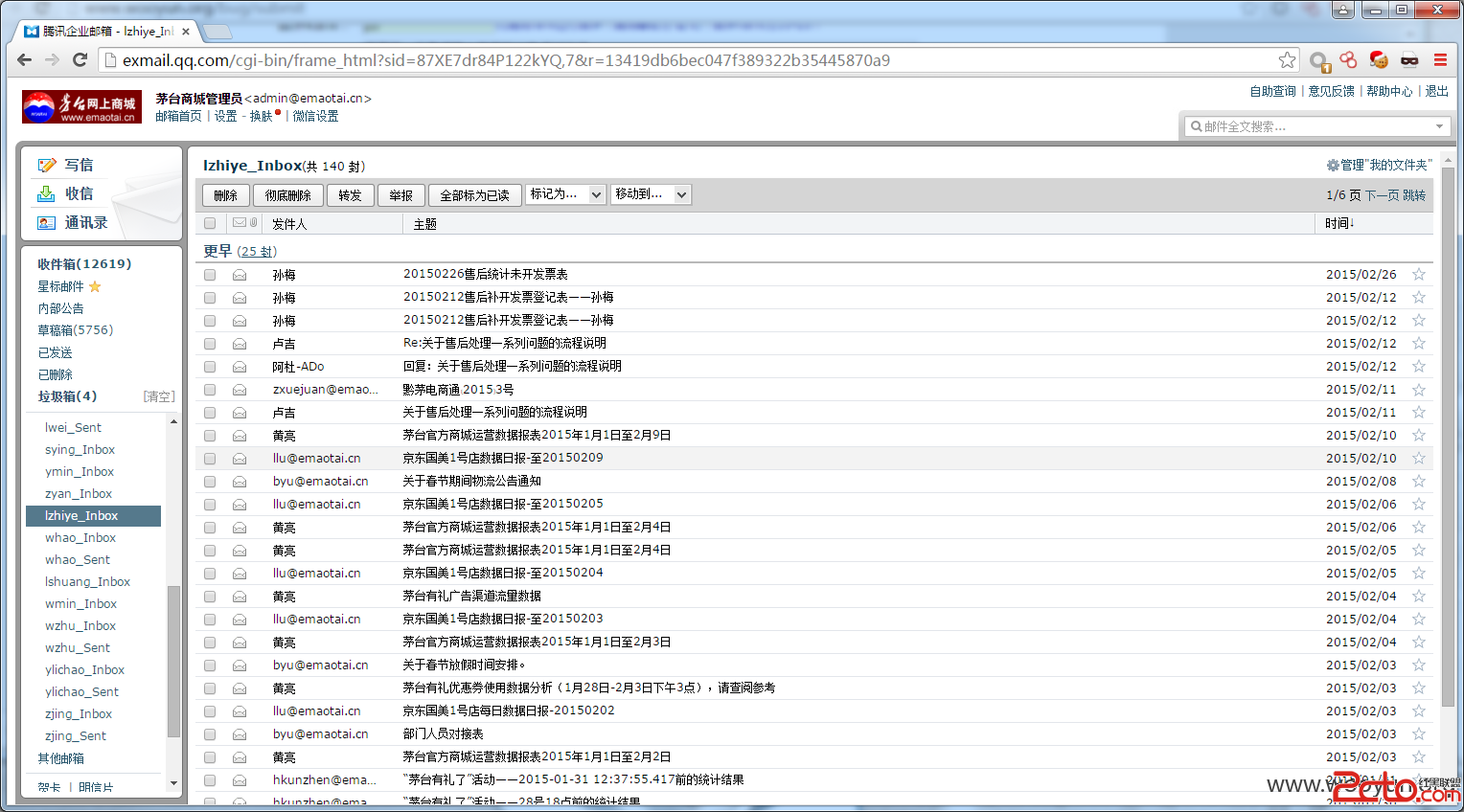Open the 移动到 dropdown
Screen dimensions: 1464x812
(651, 194)
